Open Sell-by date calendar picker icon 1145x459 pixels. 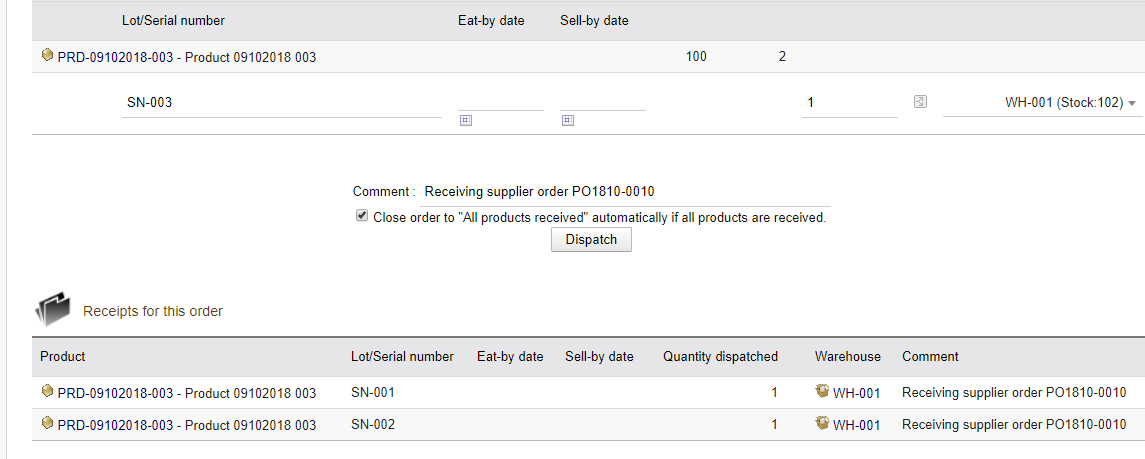[x=567, y=120]
